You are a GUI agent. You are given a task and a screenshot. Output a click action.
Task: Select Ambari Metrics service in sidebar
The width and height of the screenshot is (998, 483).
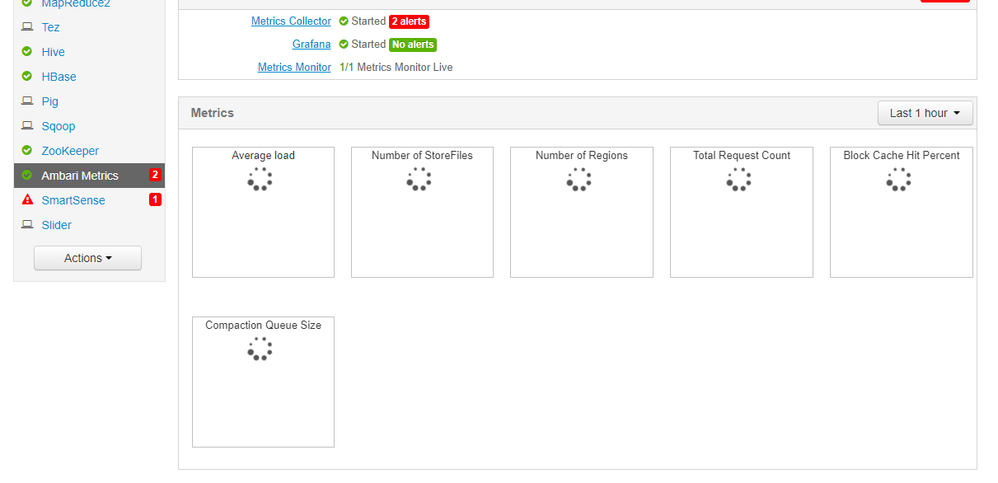click(x=89, y=175)
